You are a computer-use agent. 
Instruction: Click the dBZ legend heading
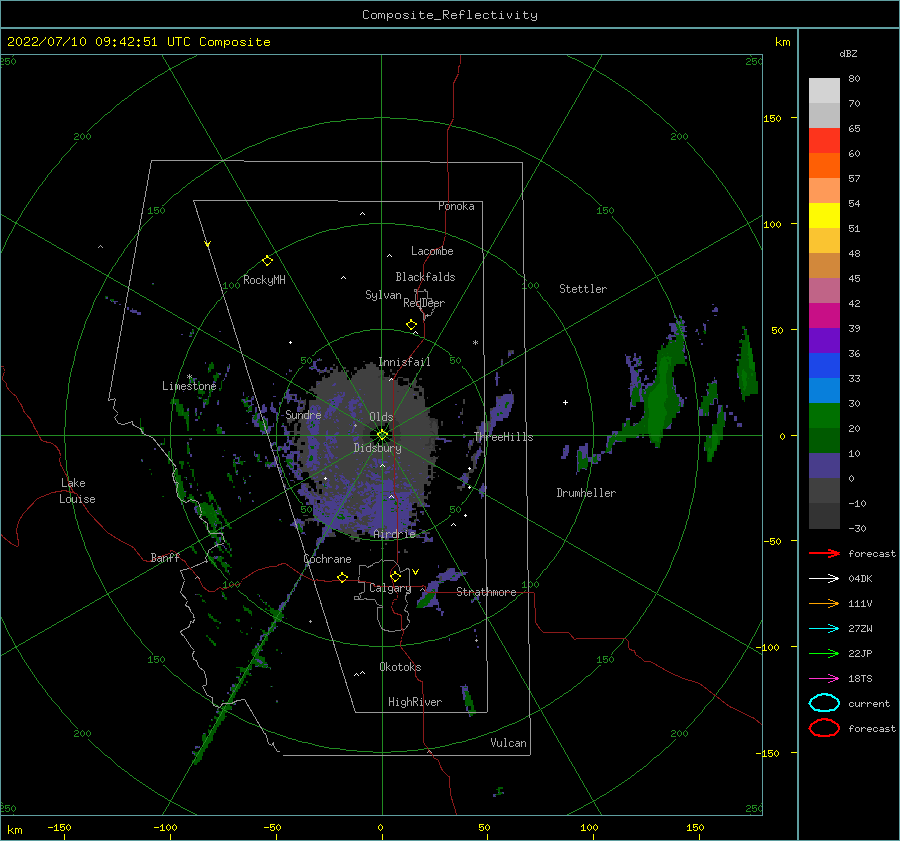(x=848, y=53)
